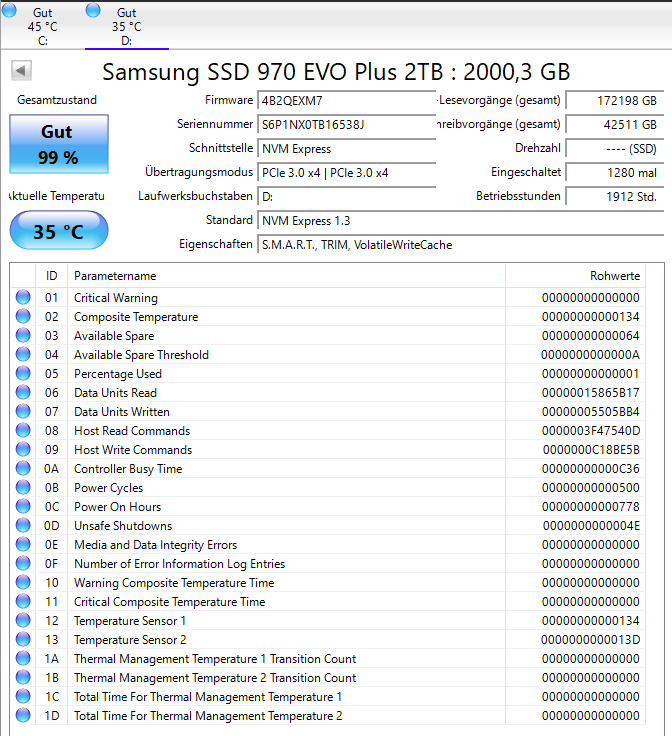Image resolution: width=672 pixels, height=736 pixels.
Task: Click the status orb for Critical Warning
Action: pos(23,297)
